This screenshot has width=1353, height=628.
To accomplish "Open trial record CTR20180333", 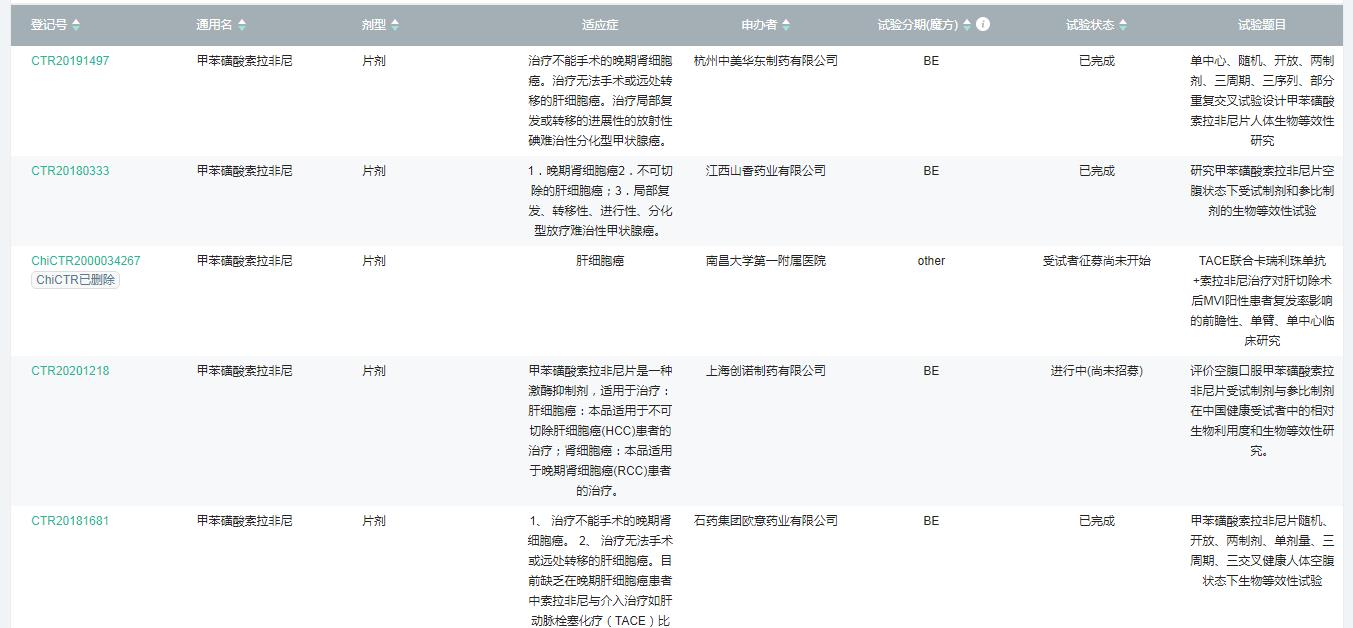I will (70, 171).
